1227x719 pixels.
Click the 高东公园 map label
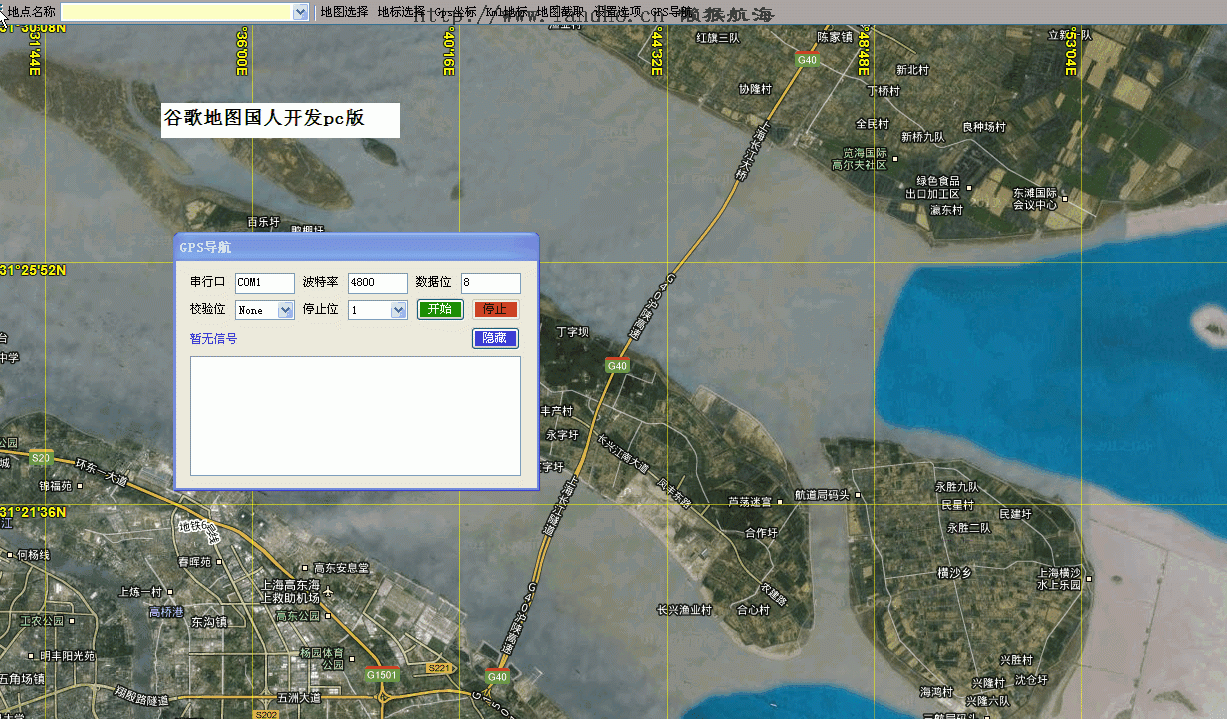[x=297, y=616]
